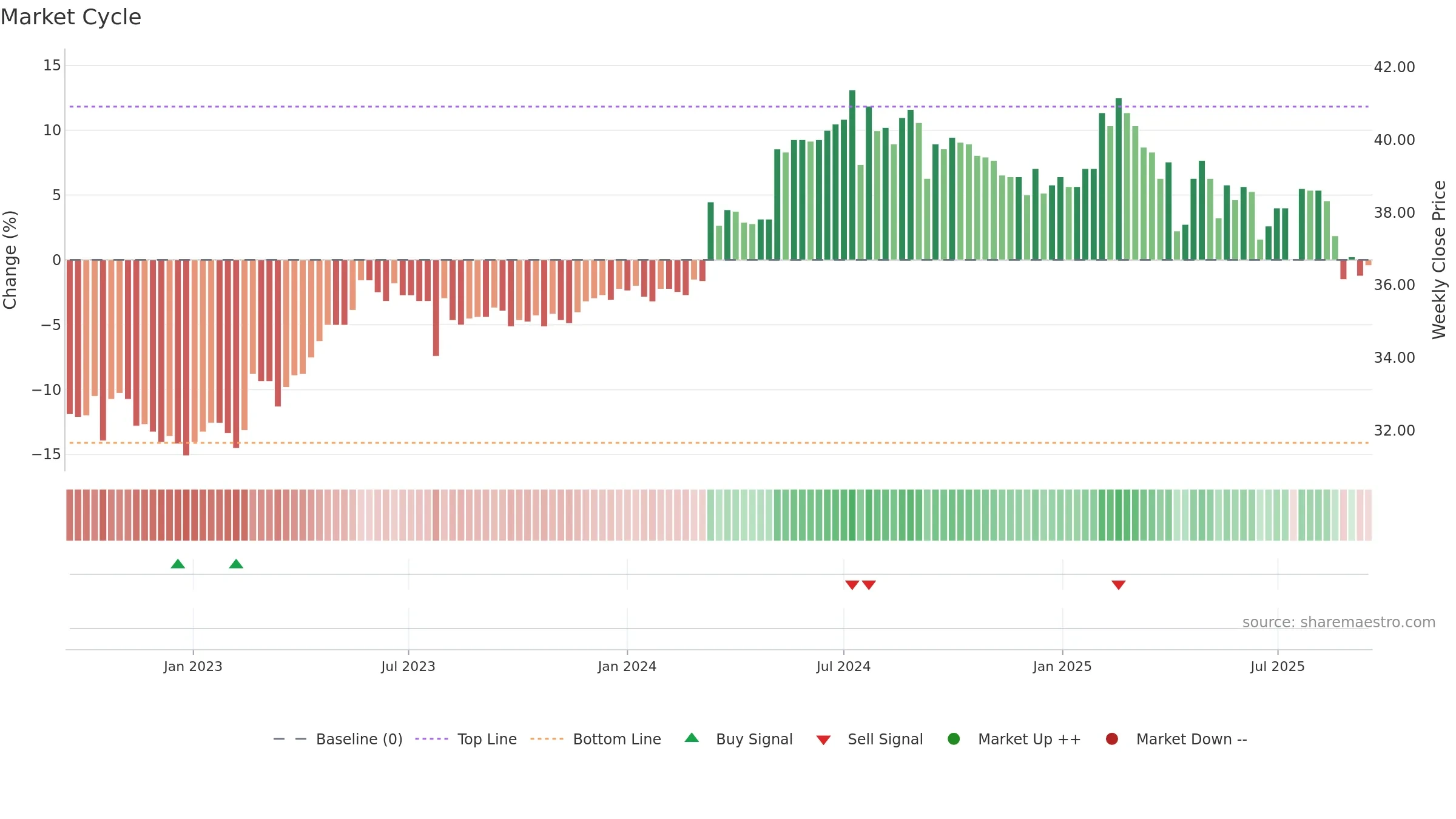The height and width of the screenshot is (819, 1456).
Task: Click the orange dotted Bottom Line legend sample
Action: 547,739
